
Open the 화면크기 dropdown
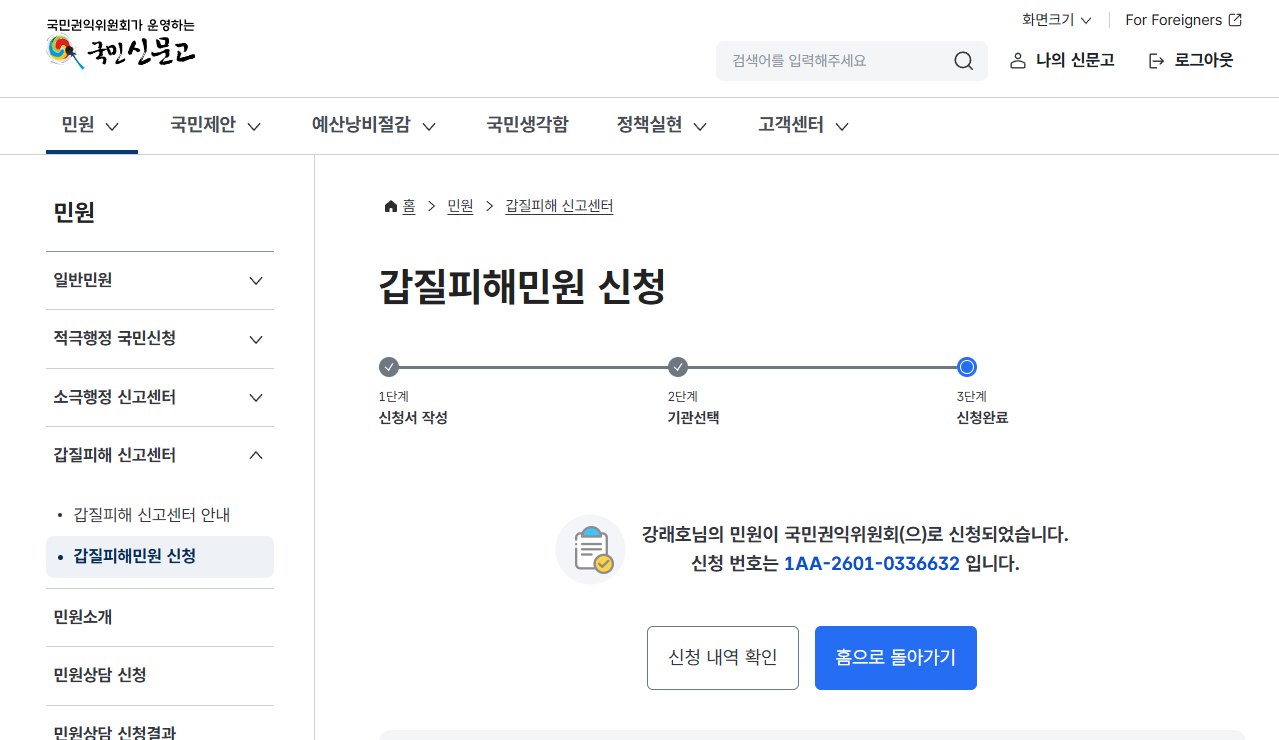coord(1056,20)
